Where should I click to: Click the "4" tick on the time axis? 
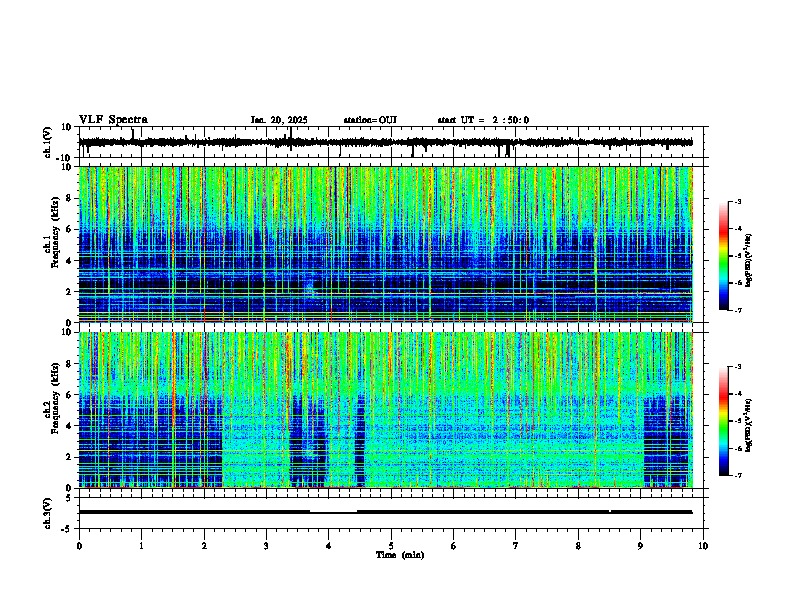(329, 546)
